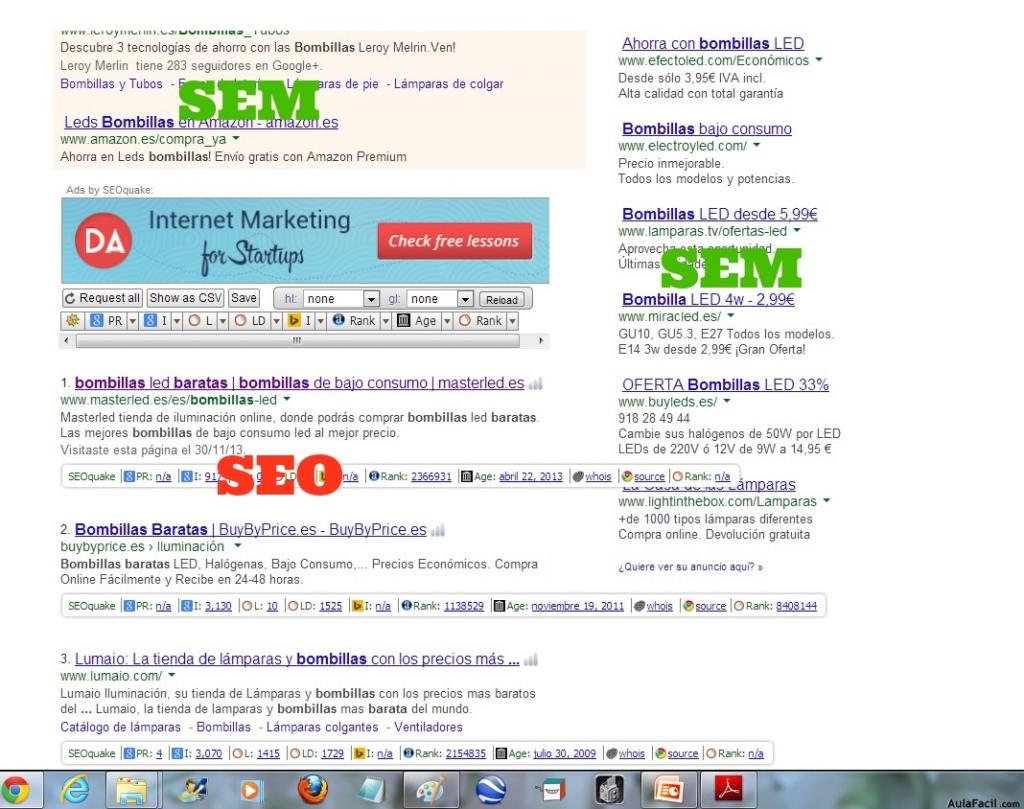Open Google Chrome from the taskbar
1024x809 pixels.
tap(16, 790)
